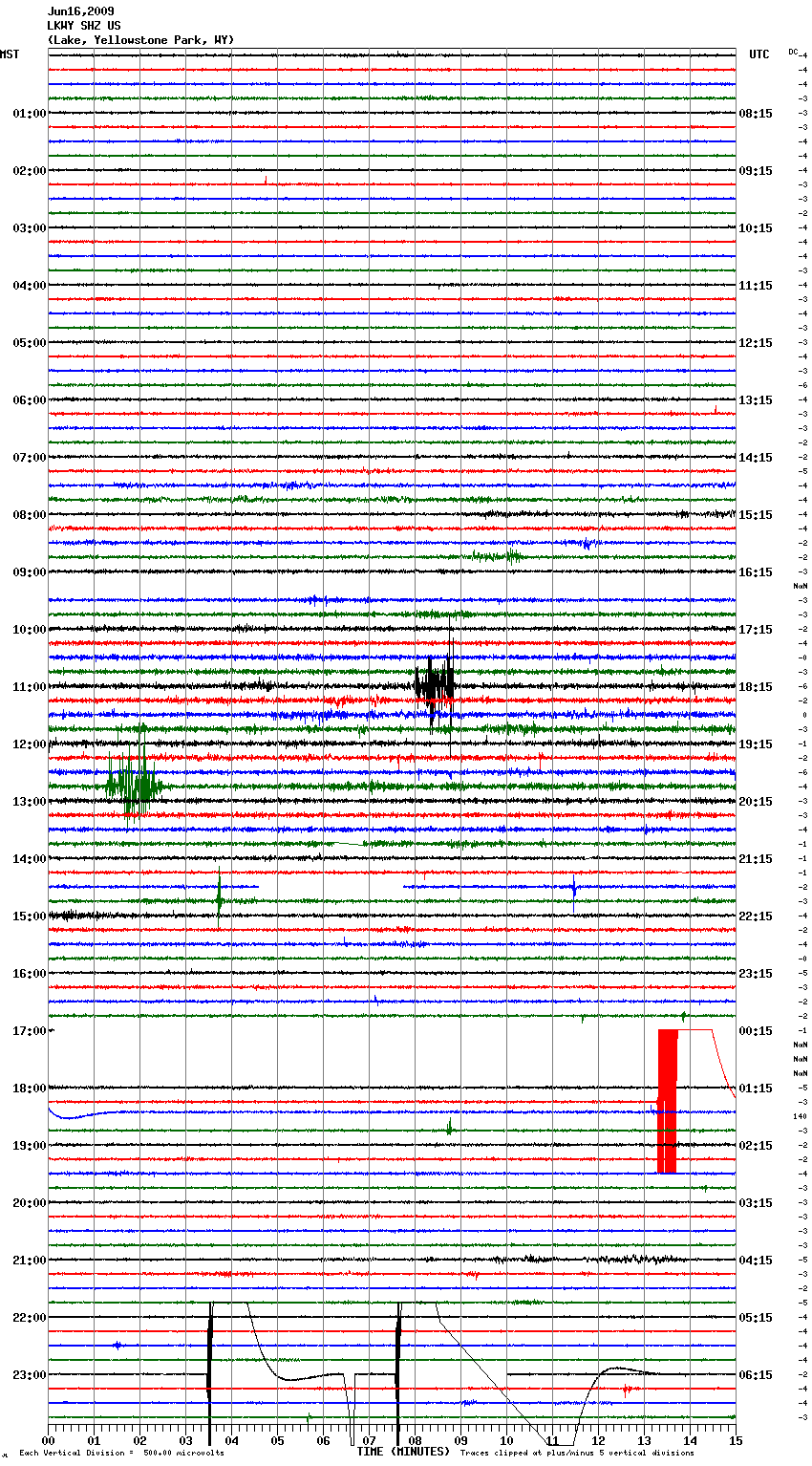Click the Each Vertical Division 500.00 microvolts note
The image size is (812, 1466).
pyautogui.click(x=122, y=1454)
